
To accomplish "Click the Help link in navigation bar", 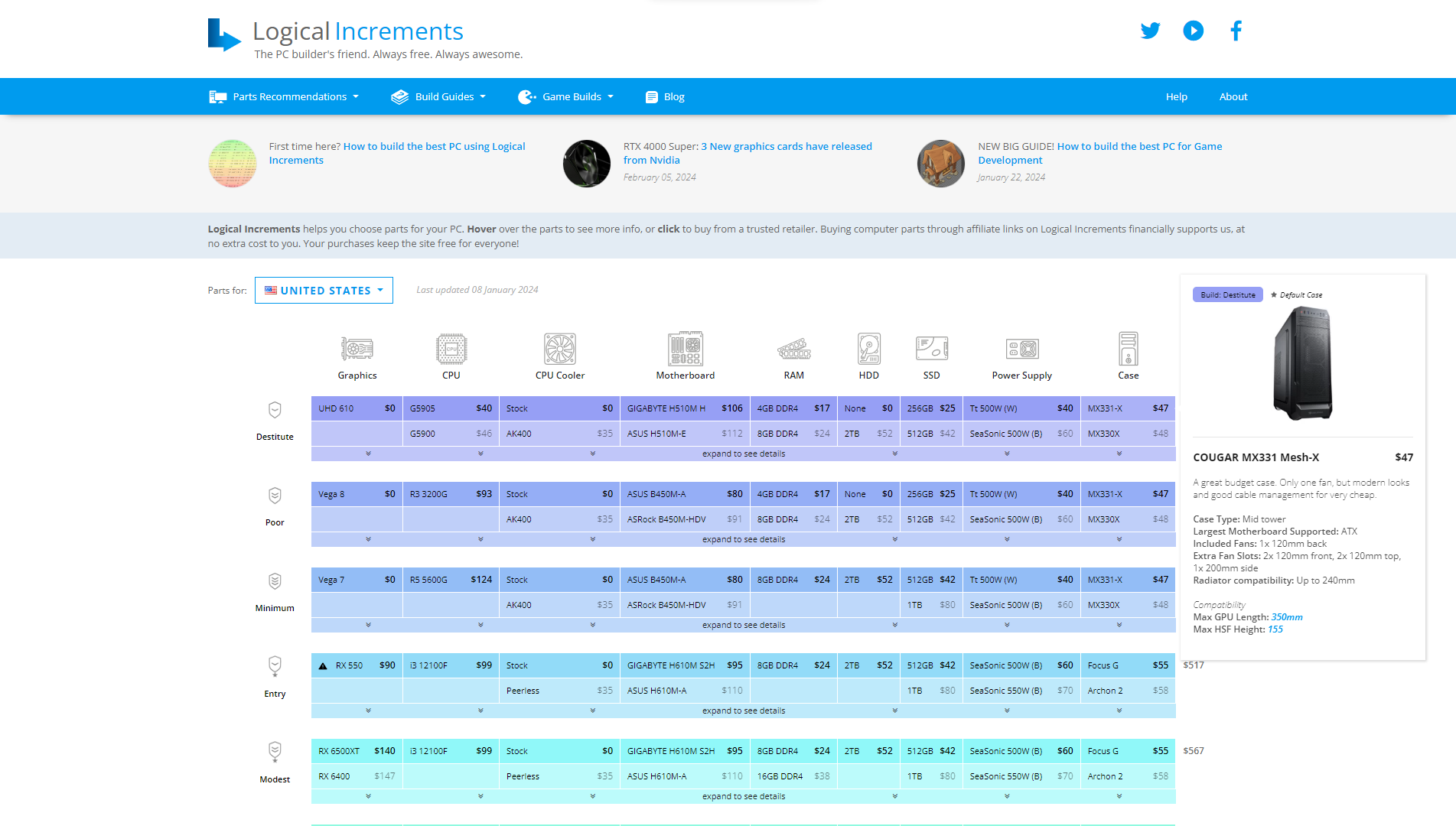I will 1176,97.
